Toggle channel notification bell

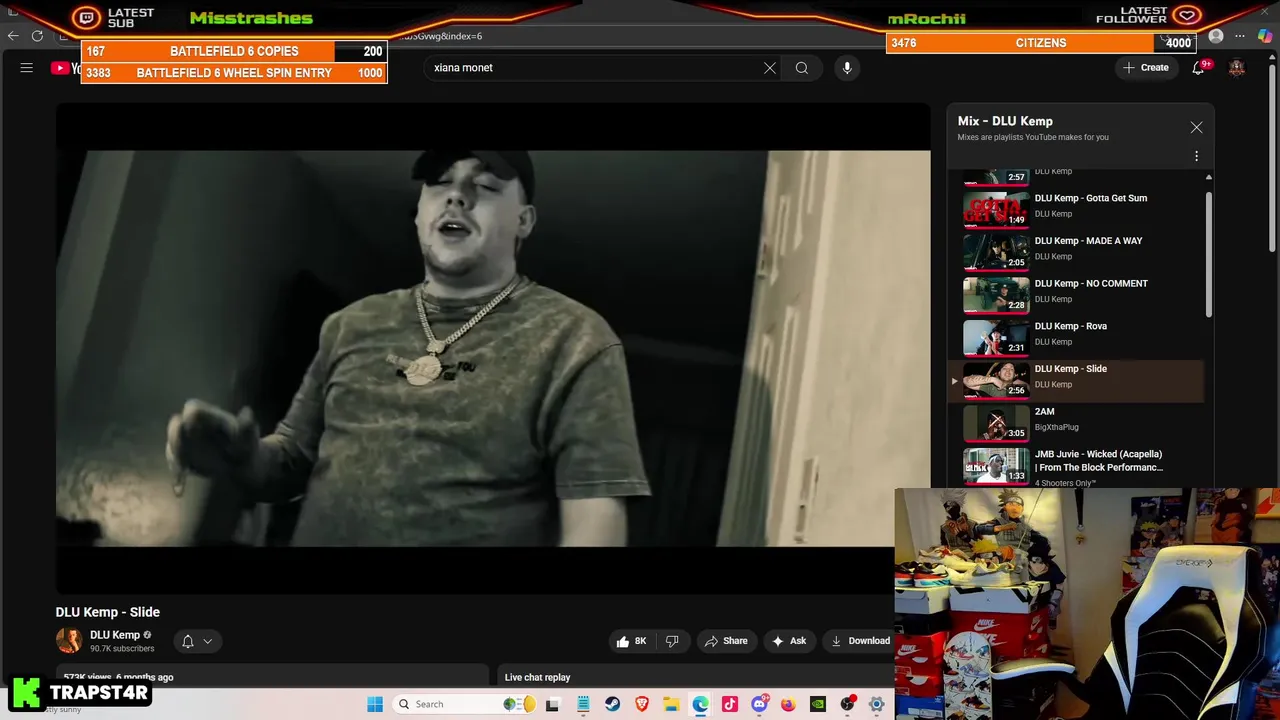tap(187, 641)
